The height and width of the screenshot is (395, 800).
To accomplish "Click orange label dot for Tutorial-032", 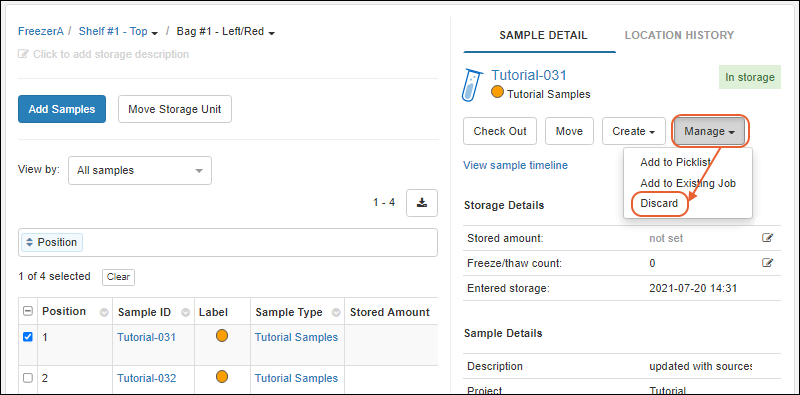I will click(222, 377).
